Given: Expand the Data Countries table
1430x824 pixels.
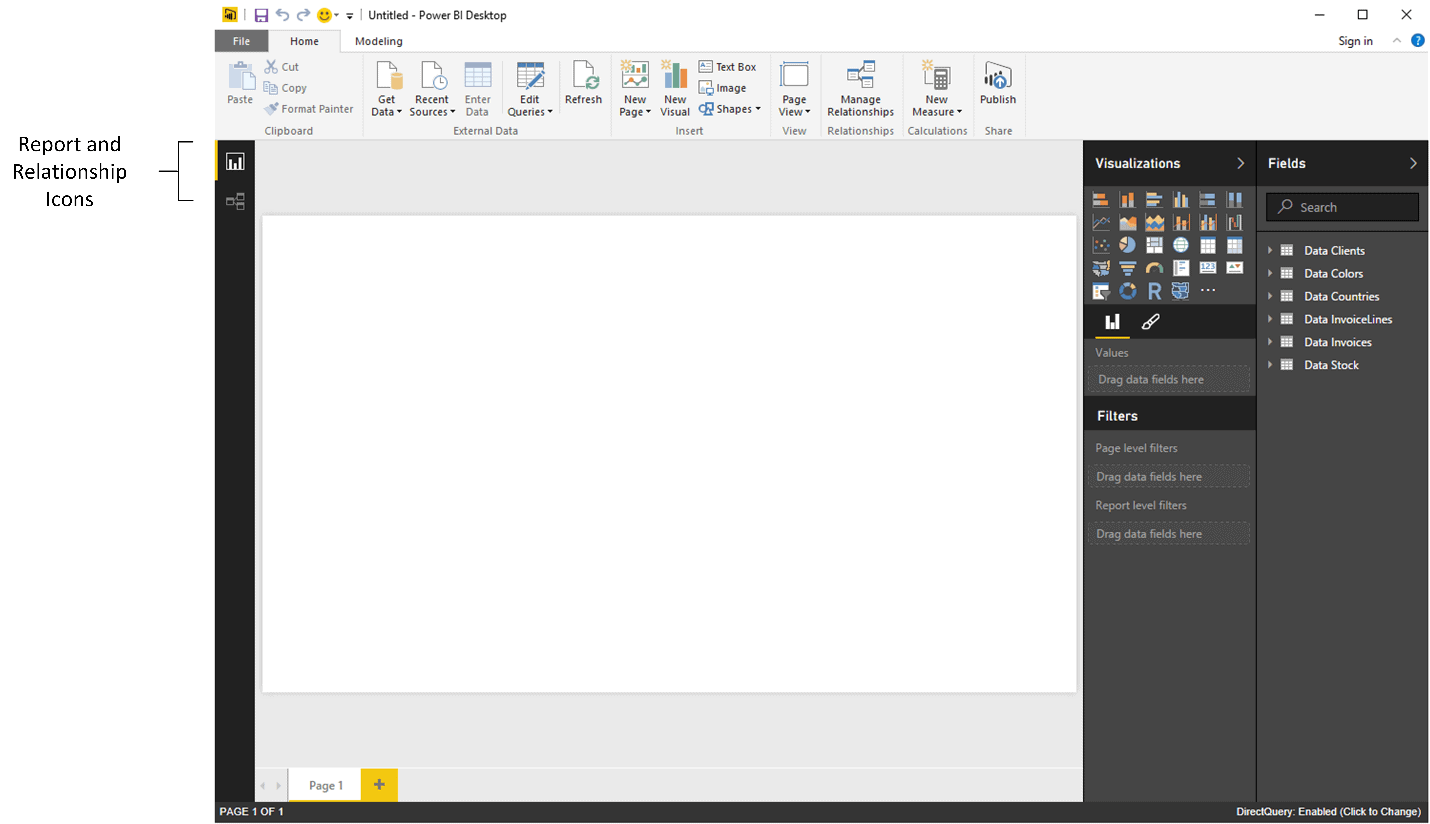Looking at the screenshot, I should (x=1271, y=296).
